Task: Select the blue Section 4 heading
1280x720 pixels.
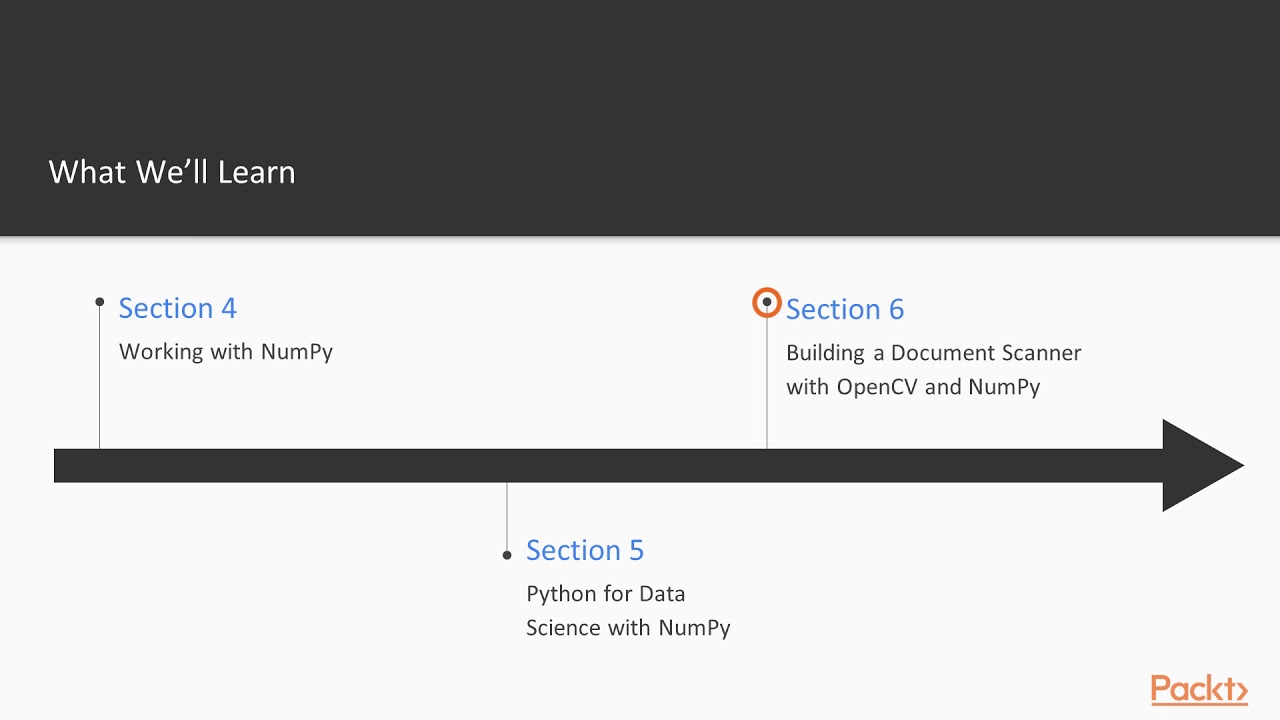Action: [177, 308]
